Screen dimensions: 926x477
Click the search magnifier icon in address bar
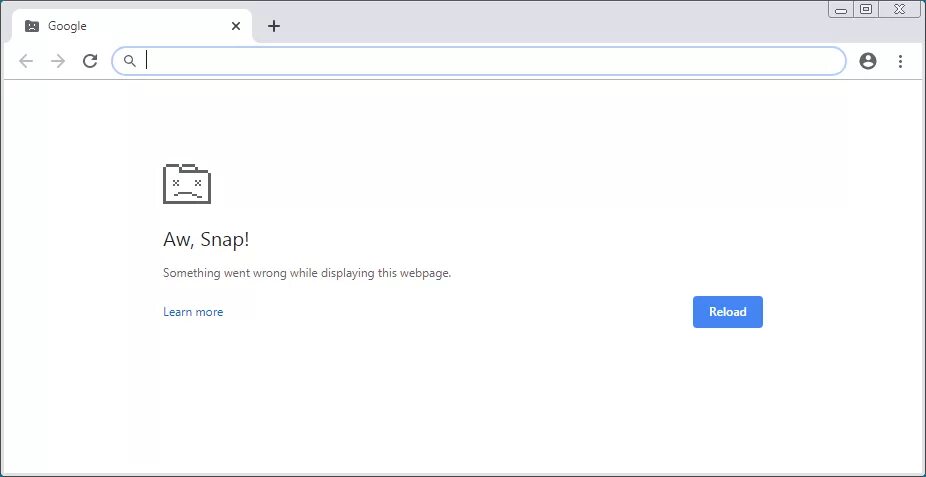click(130, 61)
